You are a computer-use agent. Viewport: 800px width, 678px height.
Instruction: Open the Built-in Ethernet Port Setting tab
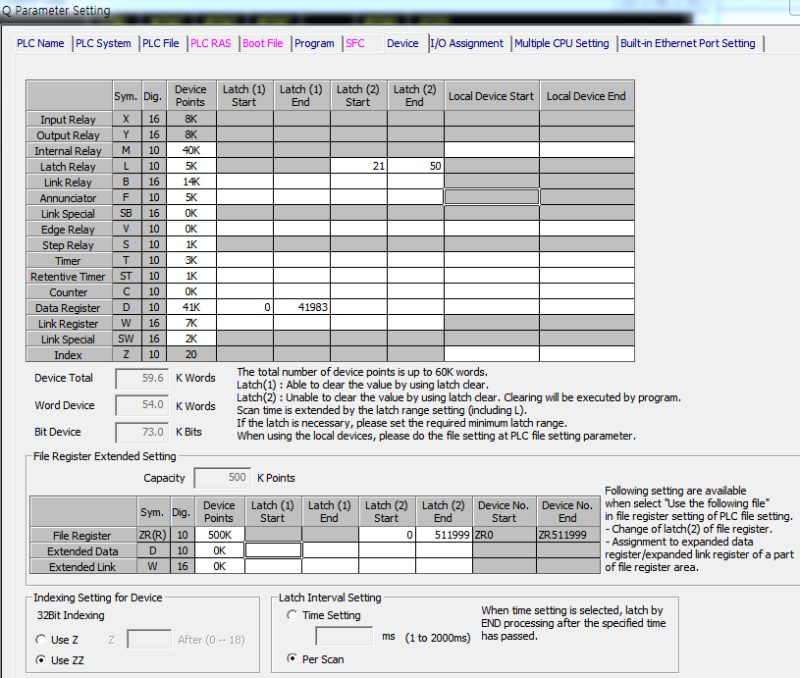pos(688,43)
